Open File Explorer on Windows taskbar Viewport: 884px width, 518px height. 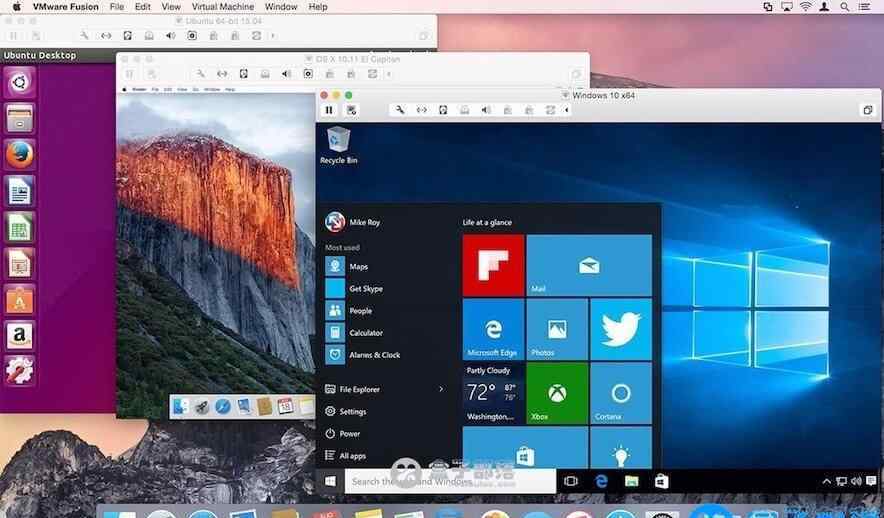click(631, 481)
